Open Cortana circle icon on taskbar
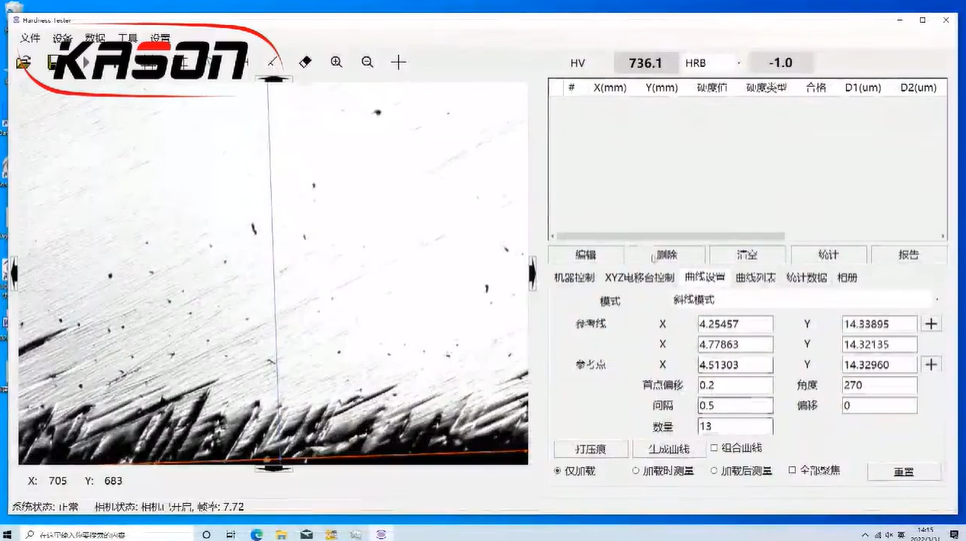Screen dimensions: 966x541 click(x=206, y=534)
